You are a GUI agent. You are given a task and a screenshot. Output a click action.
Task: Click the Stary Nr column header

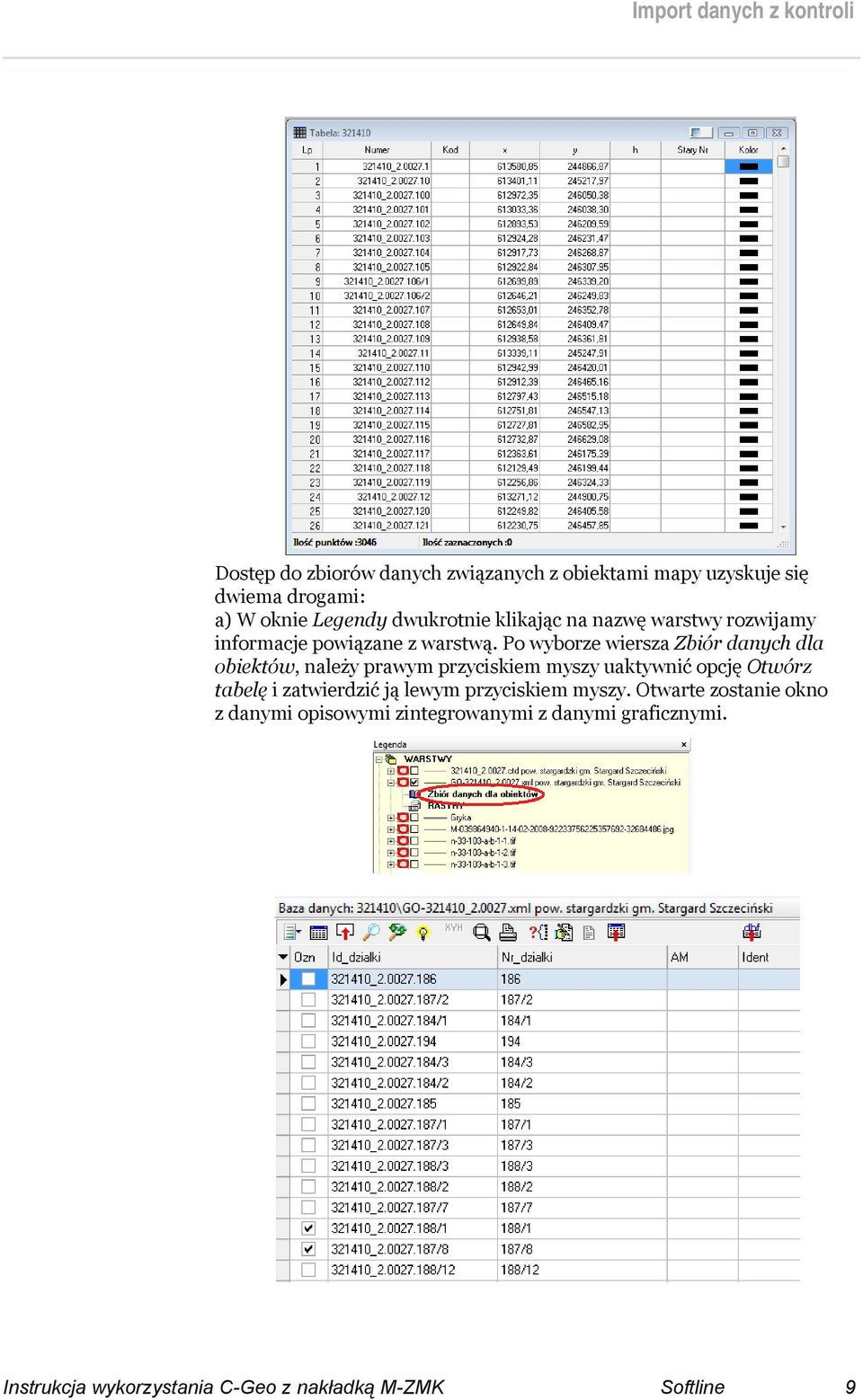pos(692,150)
